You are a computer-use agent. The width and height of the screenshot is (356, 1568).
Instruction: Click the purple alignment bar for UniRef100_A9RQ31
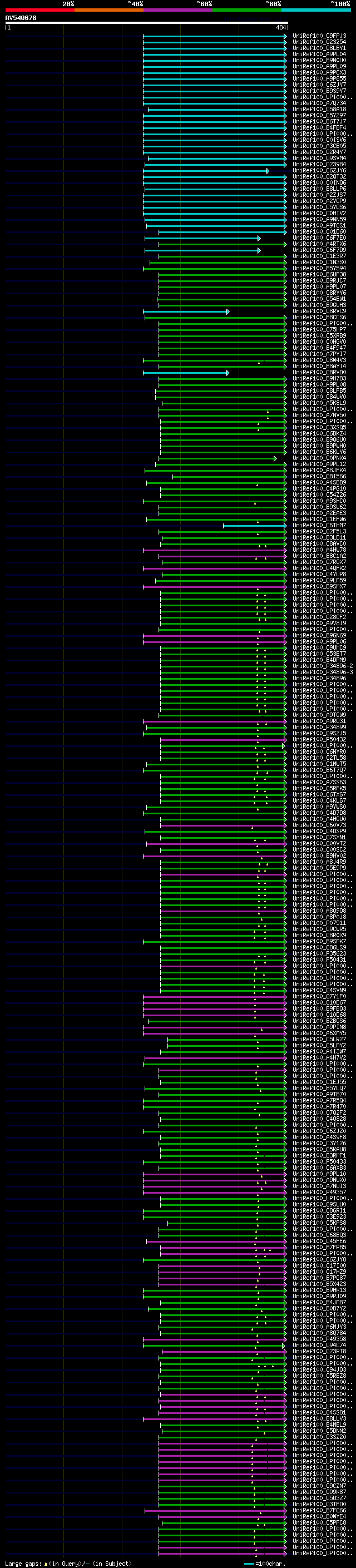click(x=214, y=721)
